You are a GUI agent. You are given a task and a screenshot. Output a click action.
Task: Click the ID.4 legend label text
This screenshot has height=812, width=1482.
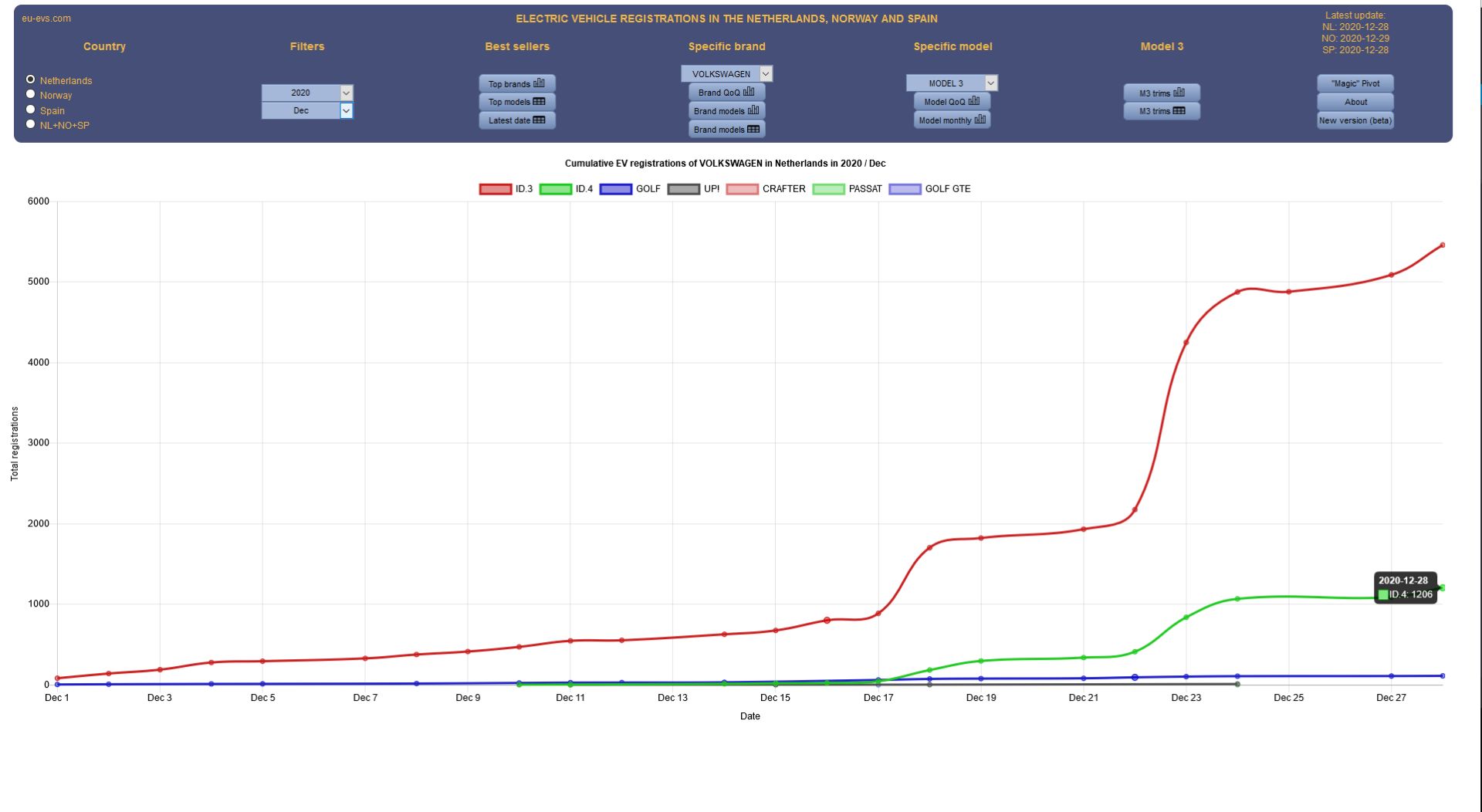[x=584, y=189]
